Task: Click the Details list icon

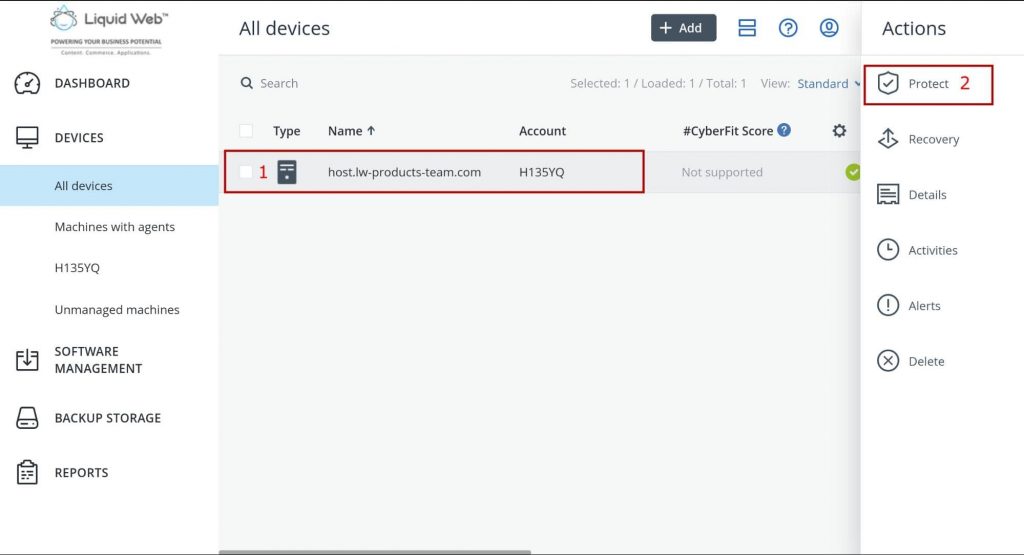Action: 888,195
